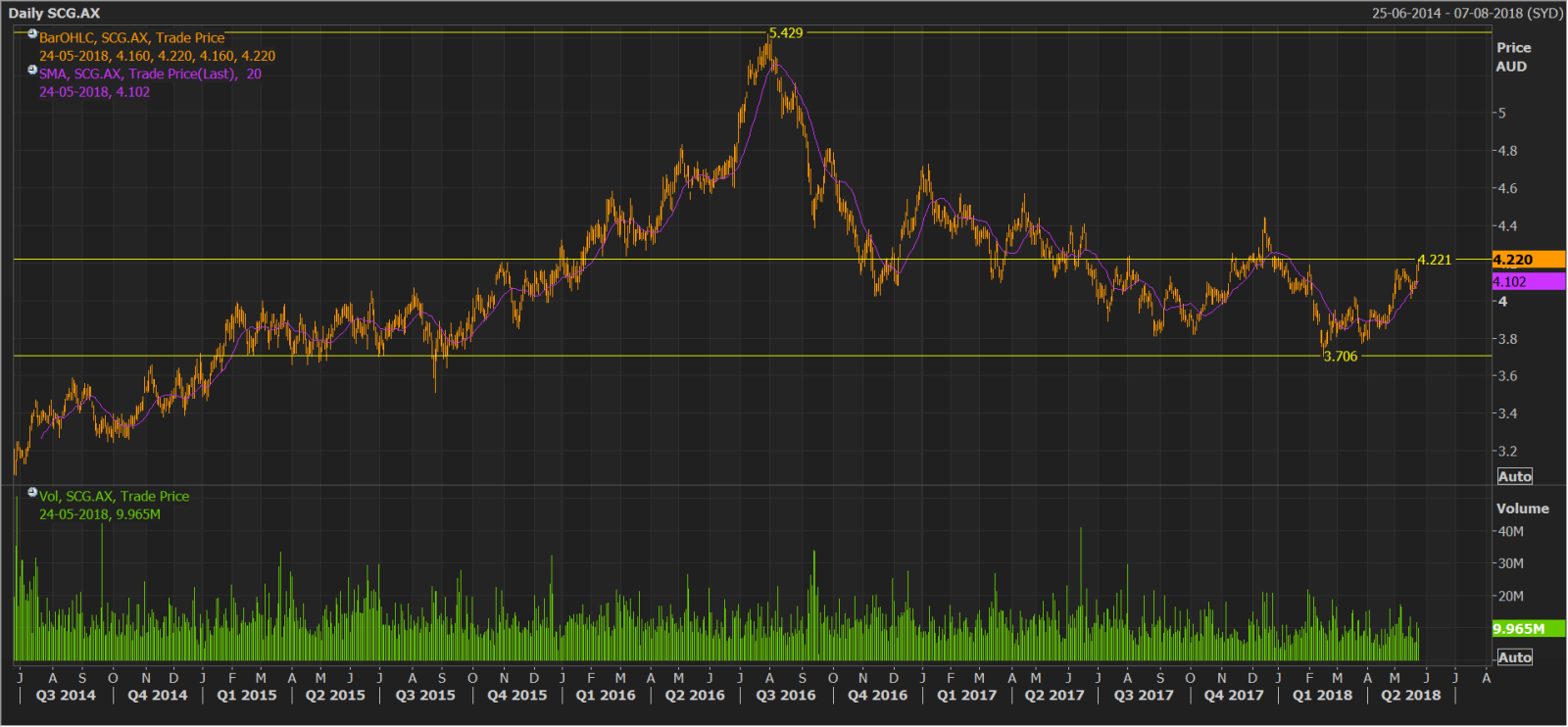
Task: Click the Q4 2016 quarter label
Action: coord(878,696)
